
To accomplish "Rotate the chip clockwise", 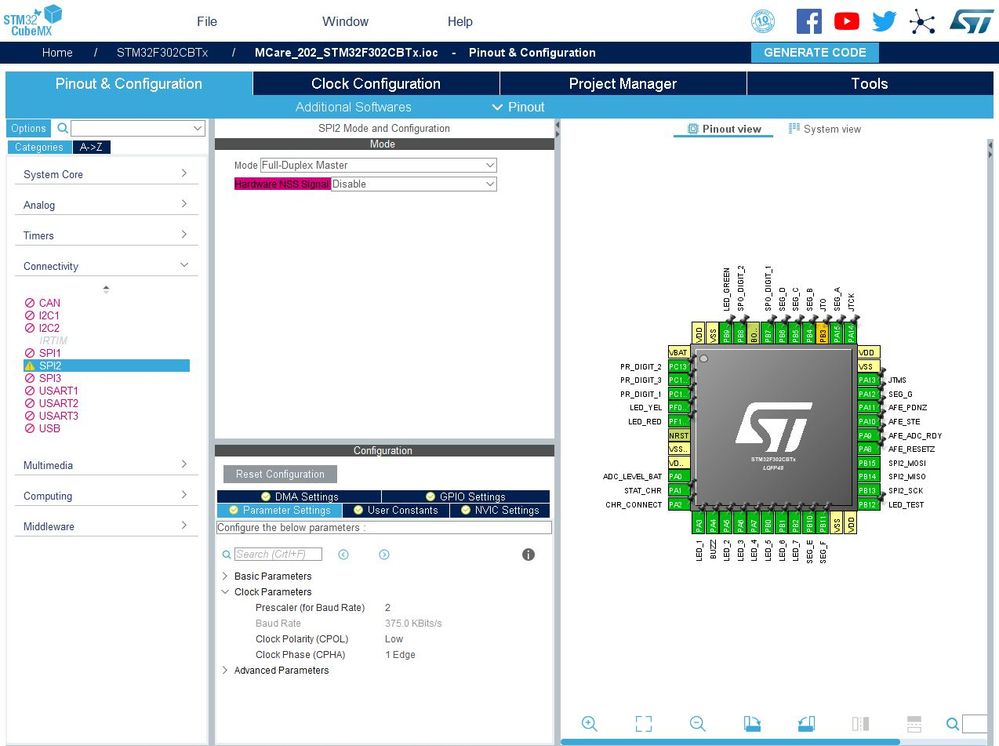I will 752,724.
